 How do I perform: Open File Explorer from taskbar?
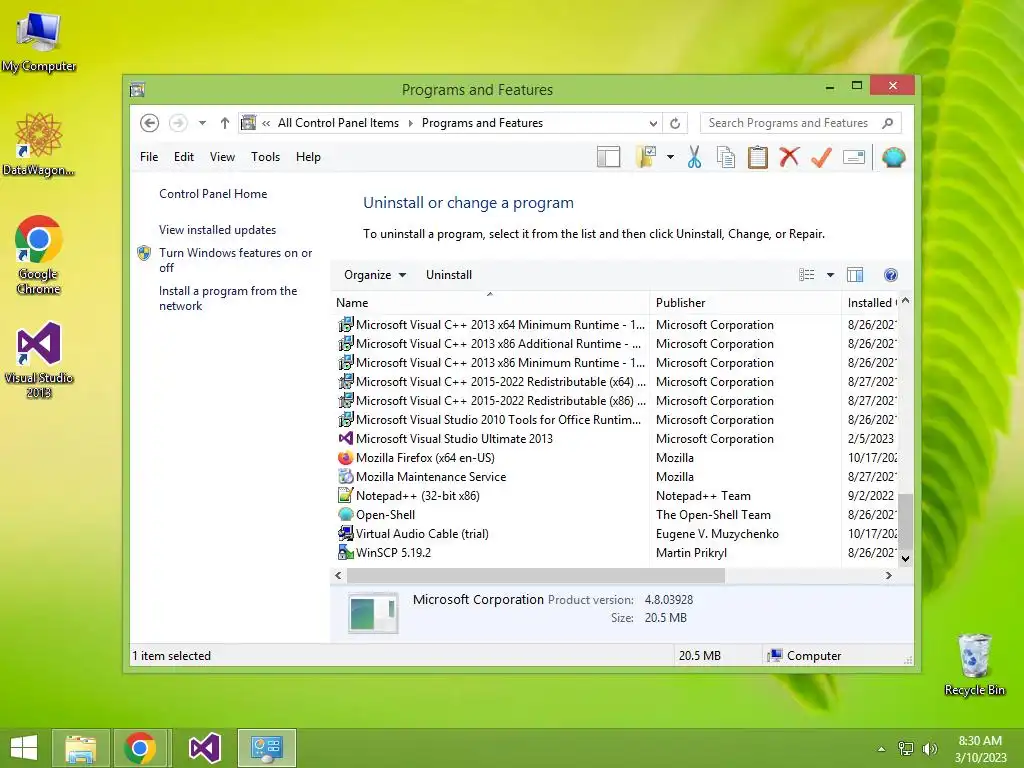point(80,748)
